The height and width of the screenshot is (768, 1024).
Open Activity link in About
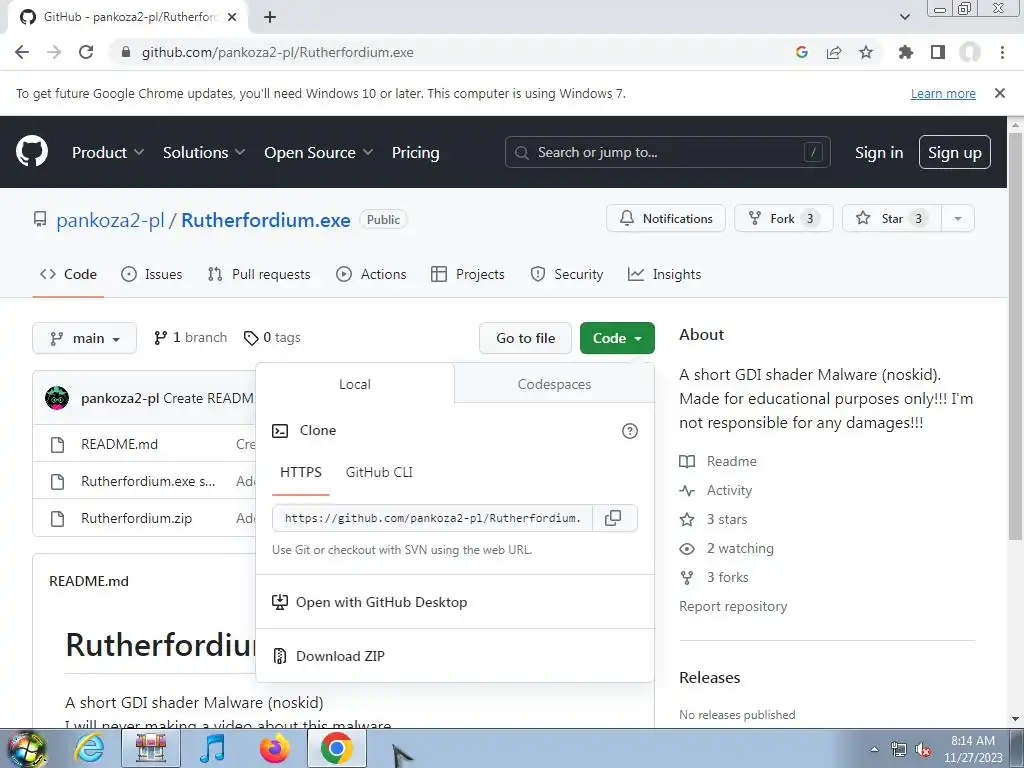tap(729, 490)
